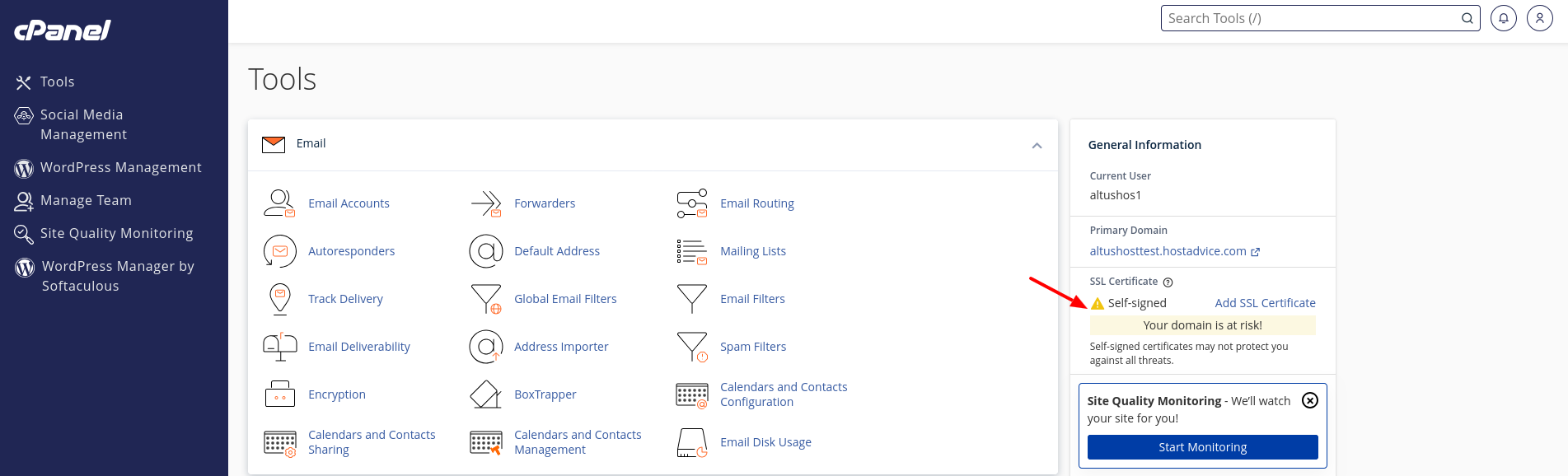Open the Email Accounts link

349,203
